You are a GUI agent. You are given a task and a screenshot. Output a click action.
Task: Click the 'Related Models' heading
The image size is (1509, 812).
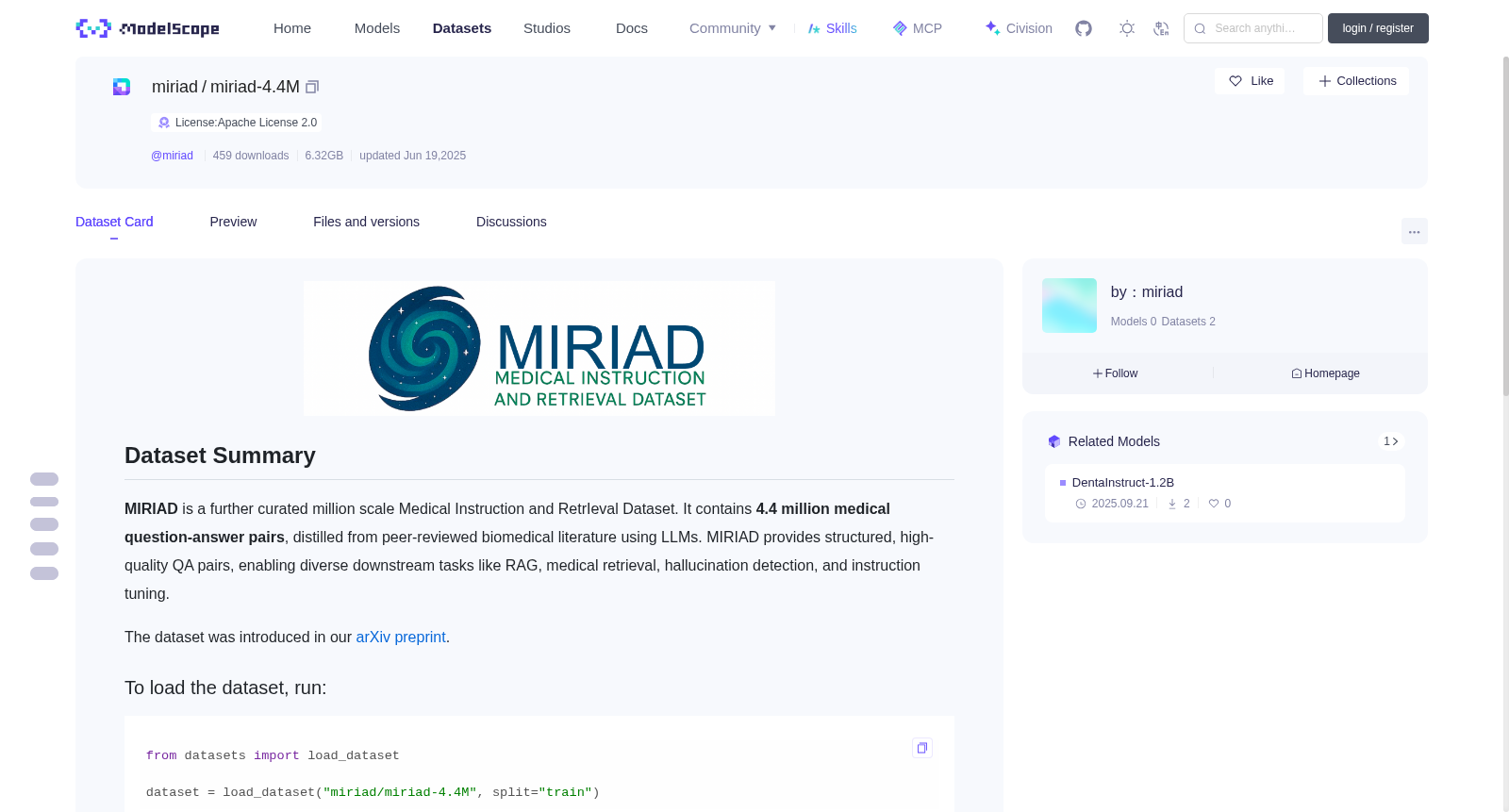pyautogui.click(x=1114, y=441)
